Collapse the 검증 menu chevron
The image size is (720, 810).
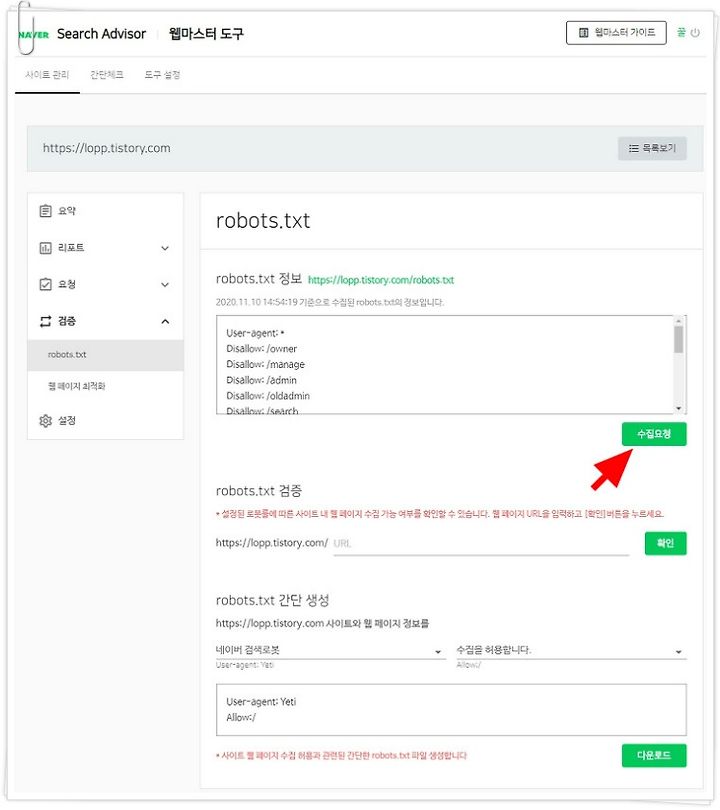(x=165, y=321)
